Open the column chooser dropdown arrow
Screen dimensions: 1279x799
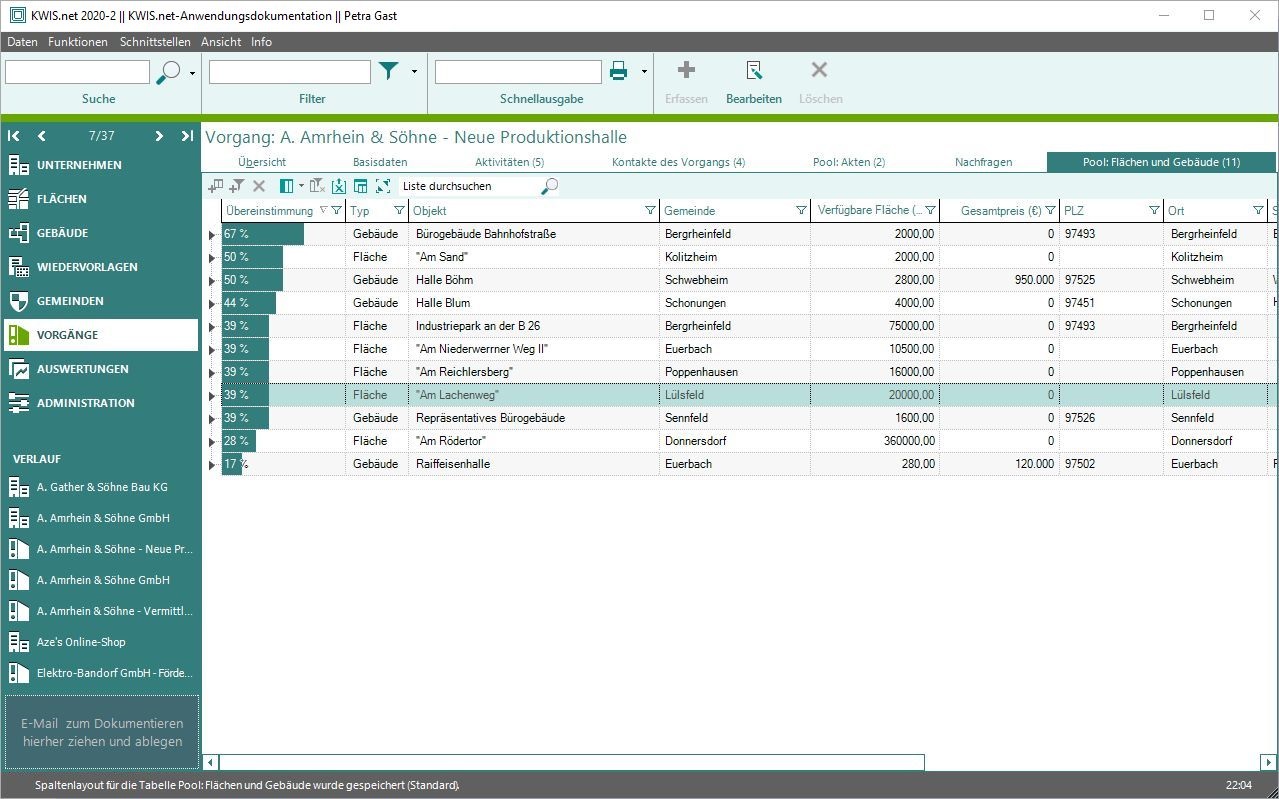[x=301, y=186]
